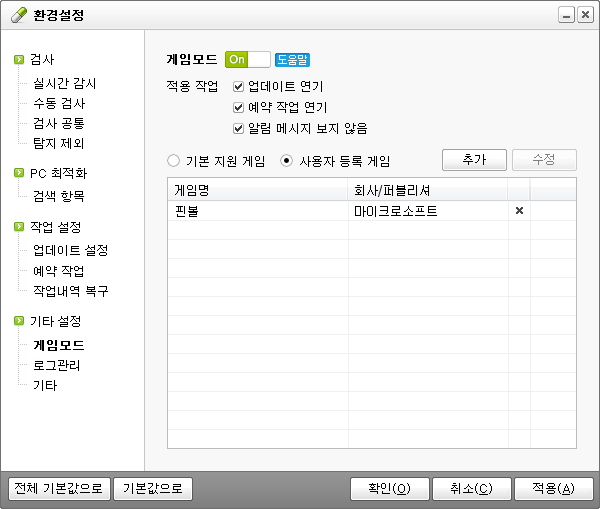Select the 핀볼 row in game list
The height and width of the screenshot is (509, 600).
click(260, 211)
